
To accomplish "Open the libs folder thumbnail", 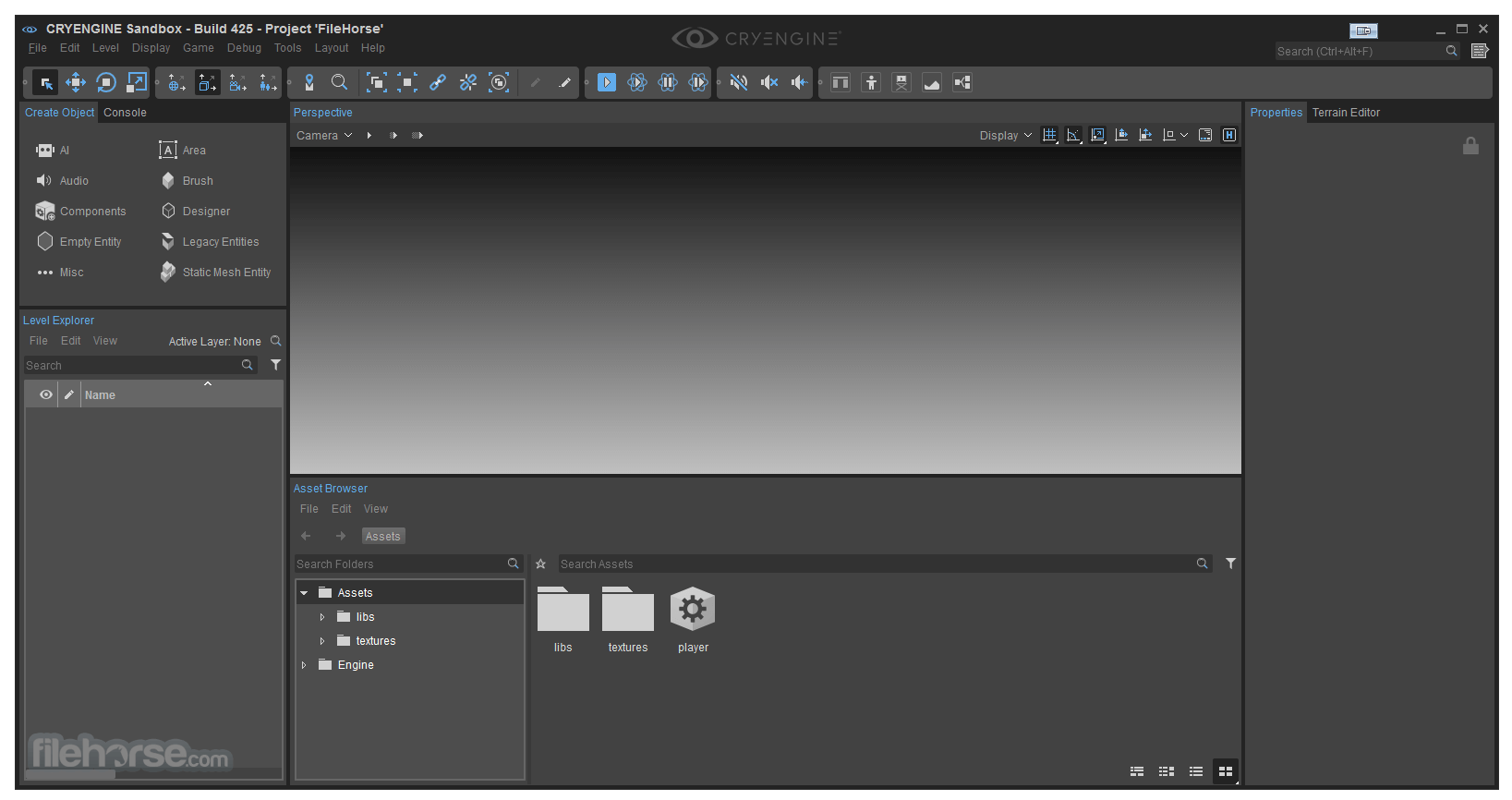I will click(563, 620).
